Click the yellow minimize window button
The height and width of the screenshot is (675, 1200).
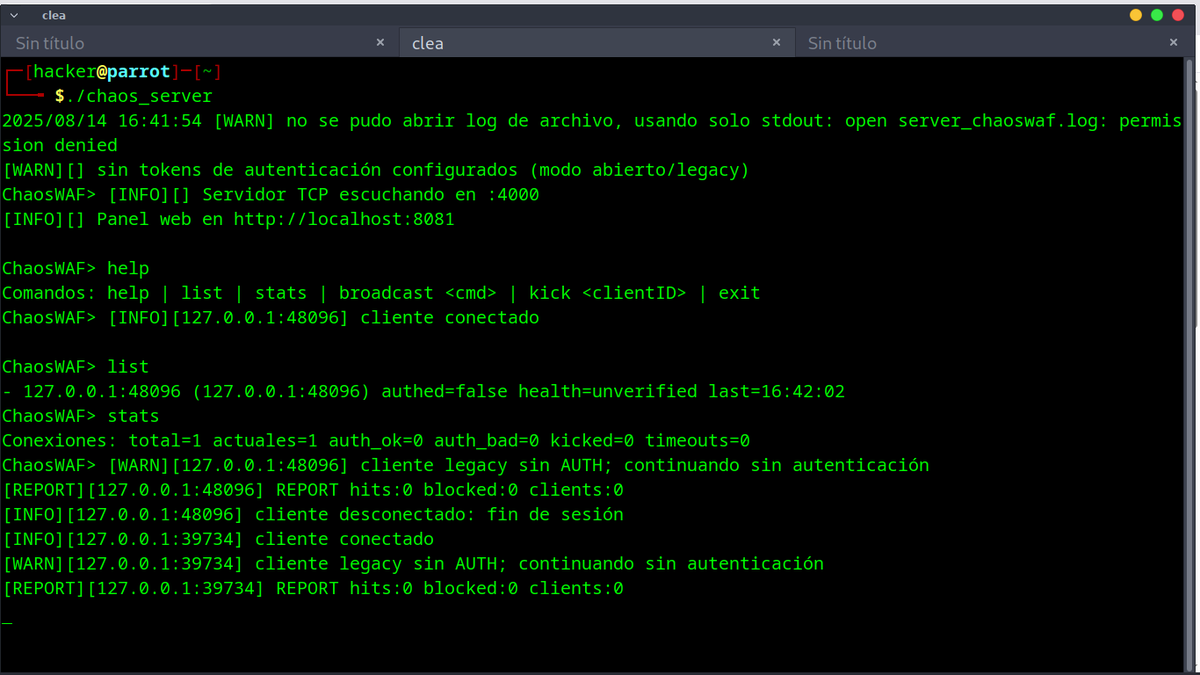(x=1136, y=15)
